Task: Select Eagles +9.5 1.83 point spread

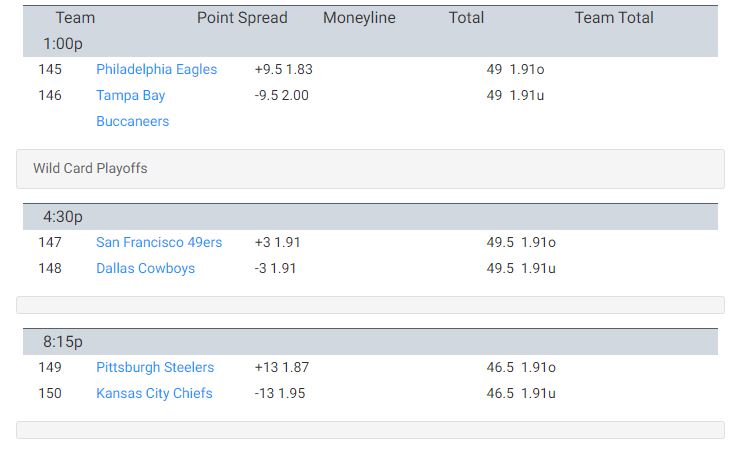Action: 283,70
